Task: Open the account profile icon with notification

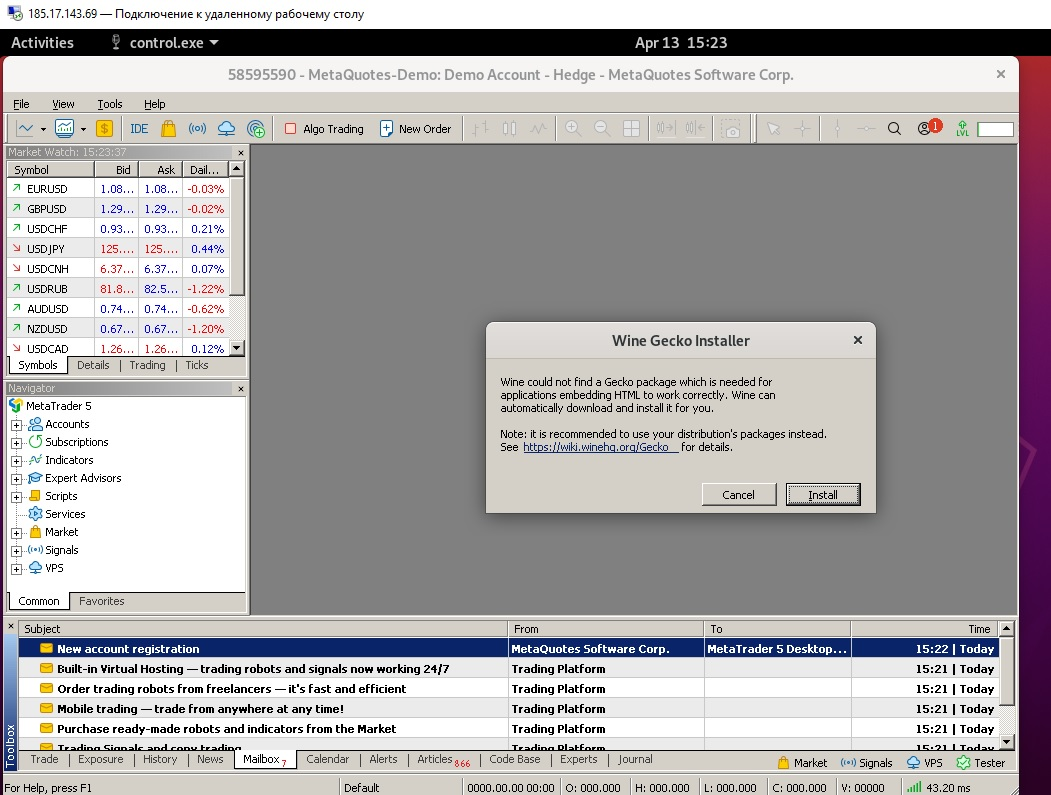Action: (929, 127)
